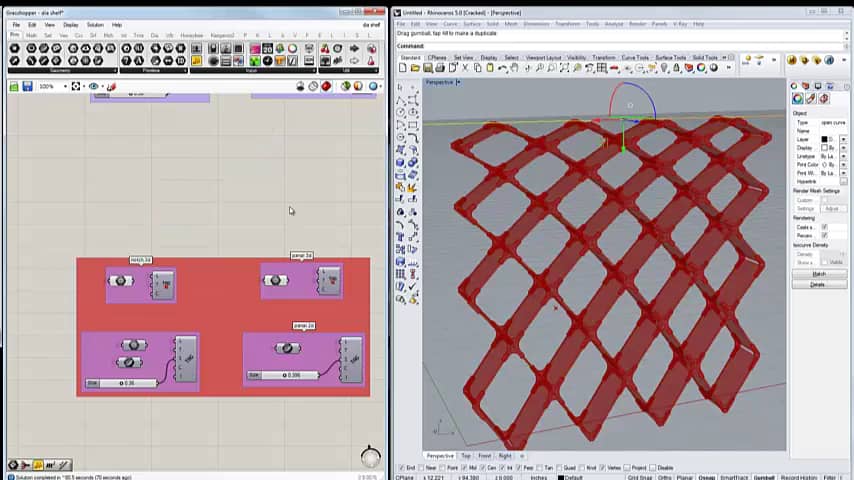Click Rhino Save icon in Standard toolbar
Screen dimensions: 854x480
(428, 68)
